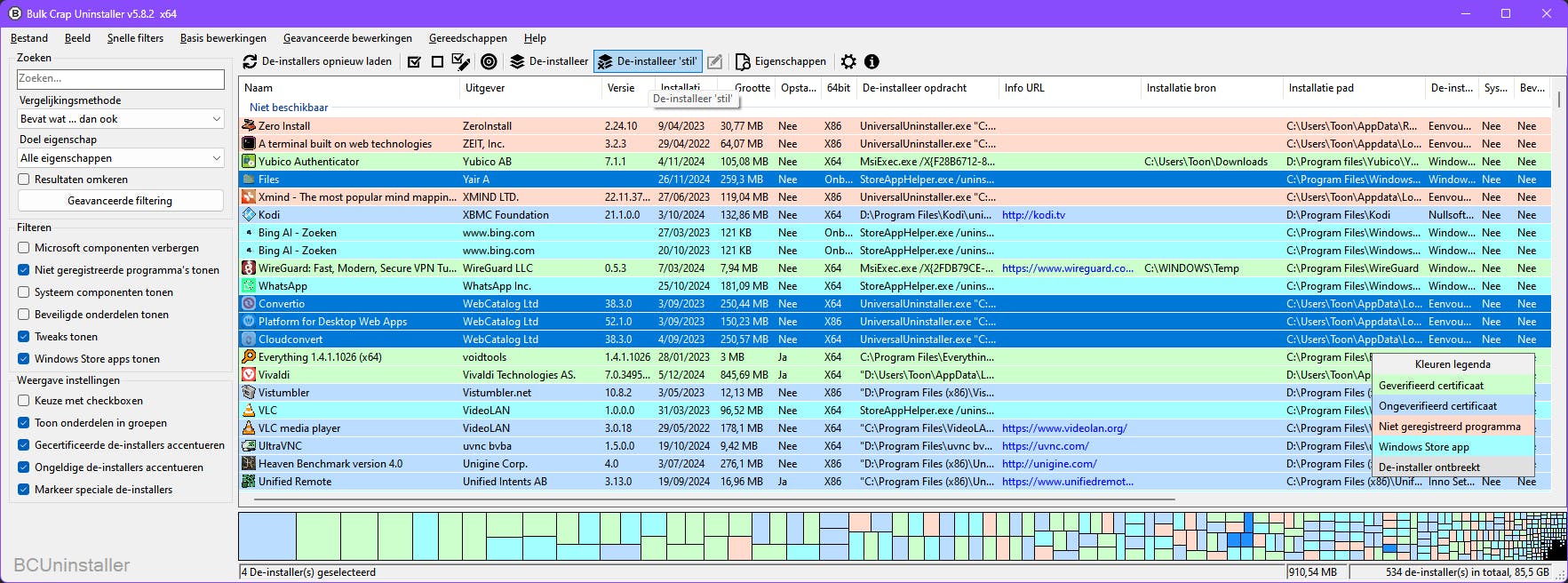Uncheck 'Windows Store apps tonen'
This screenshot has width=1568, height=583.
pyautogui.click(x=24, y=359)
